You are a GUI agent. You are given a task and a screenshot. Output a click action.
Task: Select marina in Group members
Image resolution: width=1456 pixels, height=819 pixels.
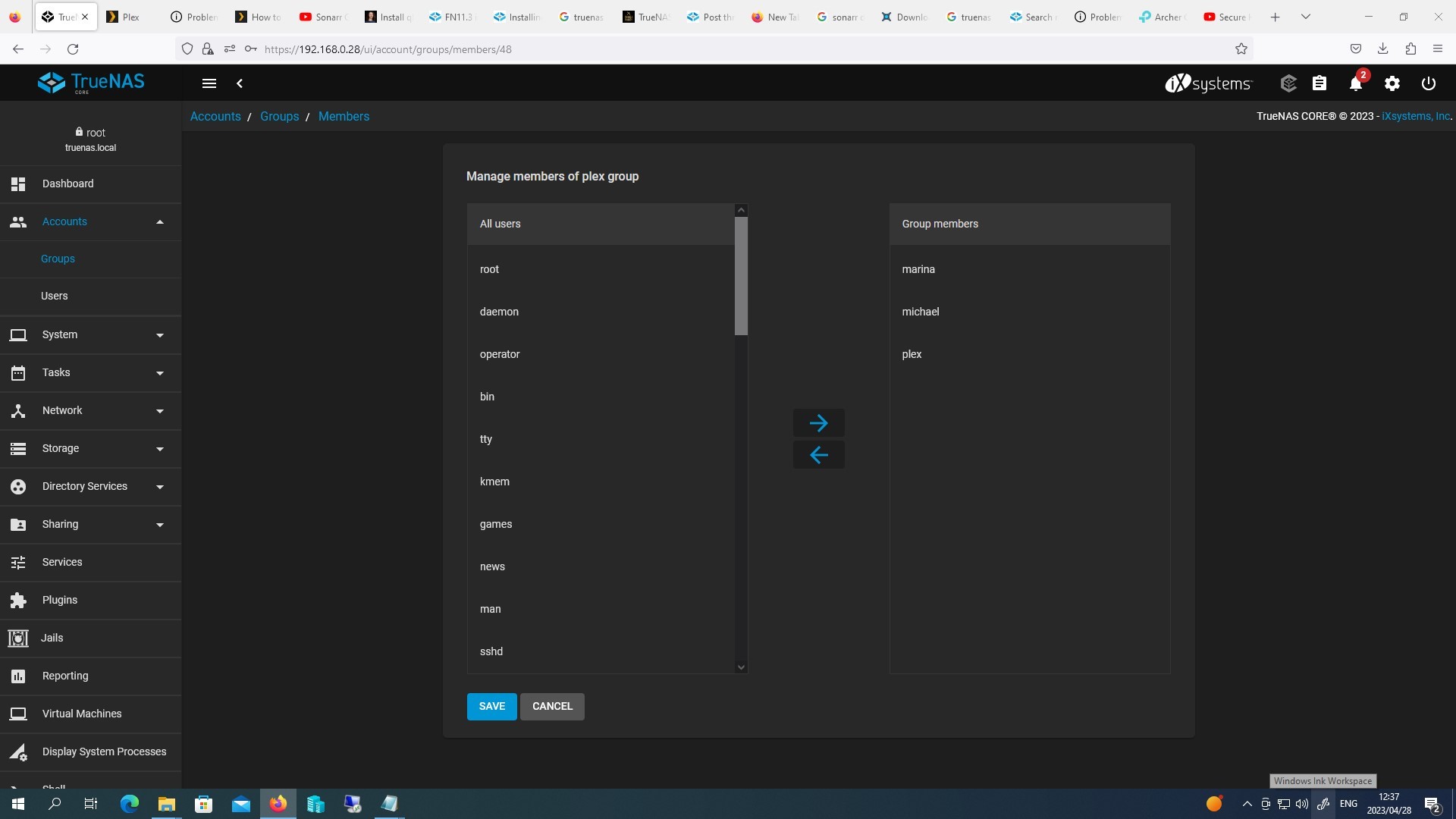pos(1030,270)
